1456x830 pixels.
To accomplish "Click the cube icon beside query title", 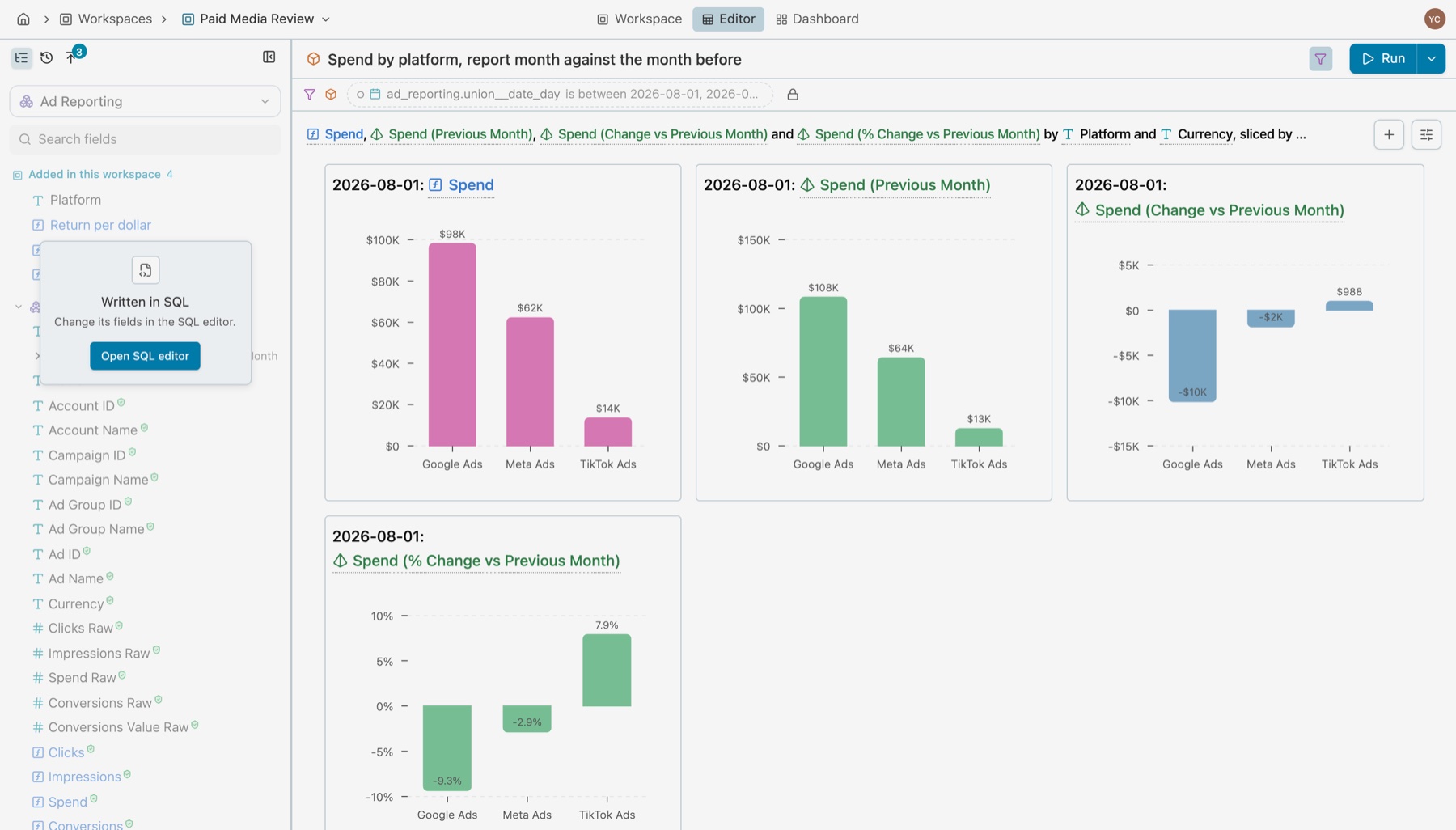I will (x=313, y=59).
